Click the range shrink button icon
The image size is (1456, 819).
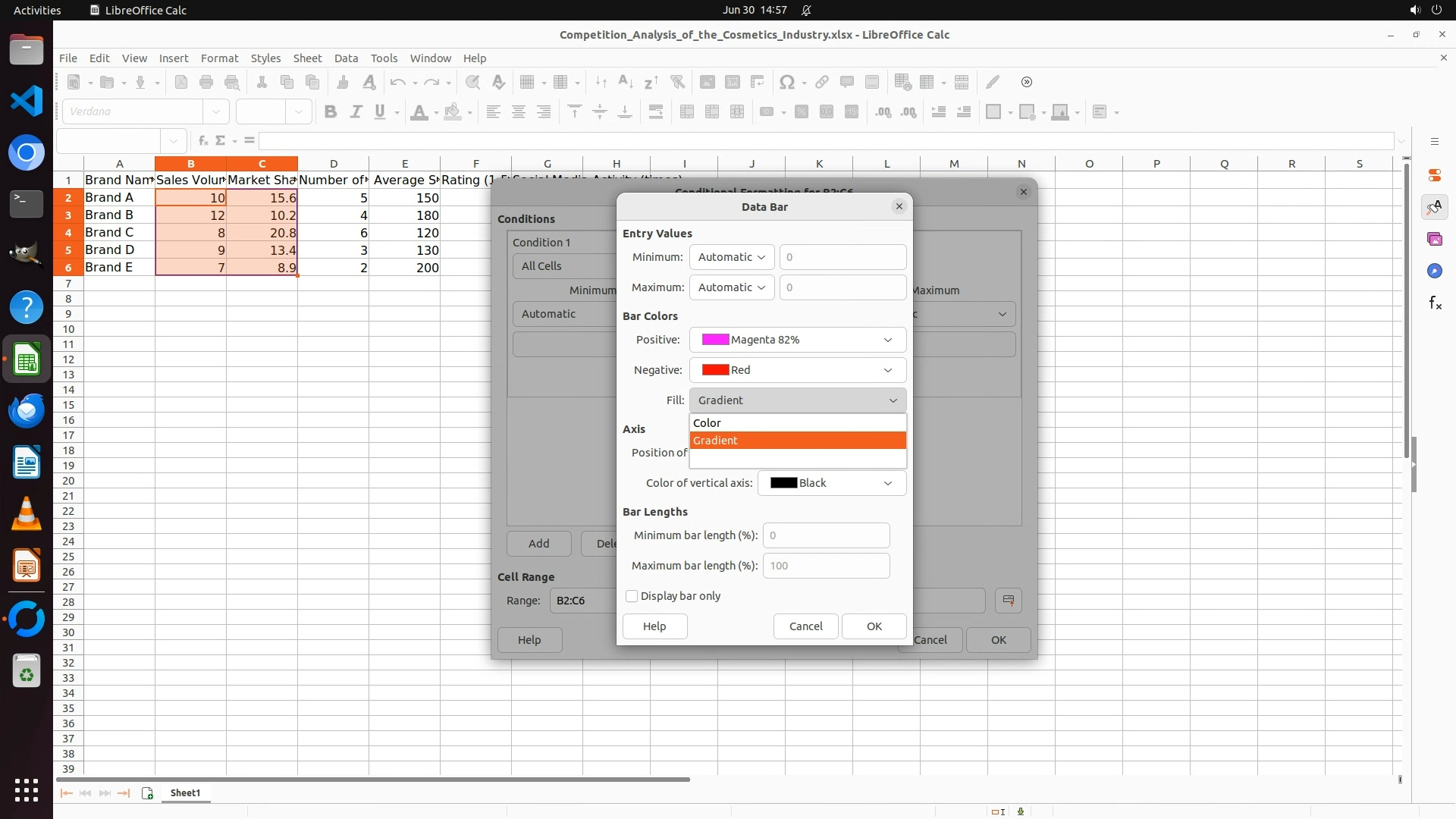1008,601
